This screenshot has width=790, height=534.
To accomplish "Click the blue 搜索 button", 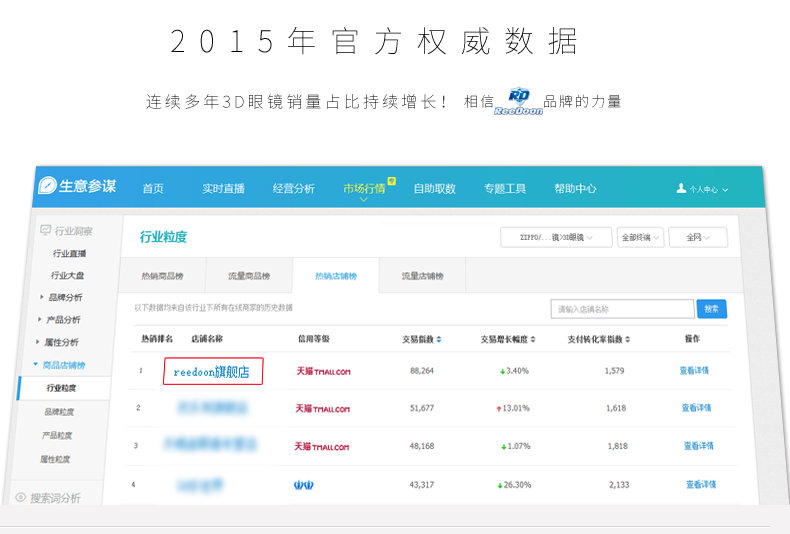I will point(711,309).
